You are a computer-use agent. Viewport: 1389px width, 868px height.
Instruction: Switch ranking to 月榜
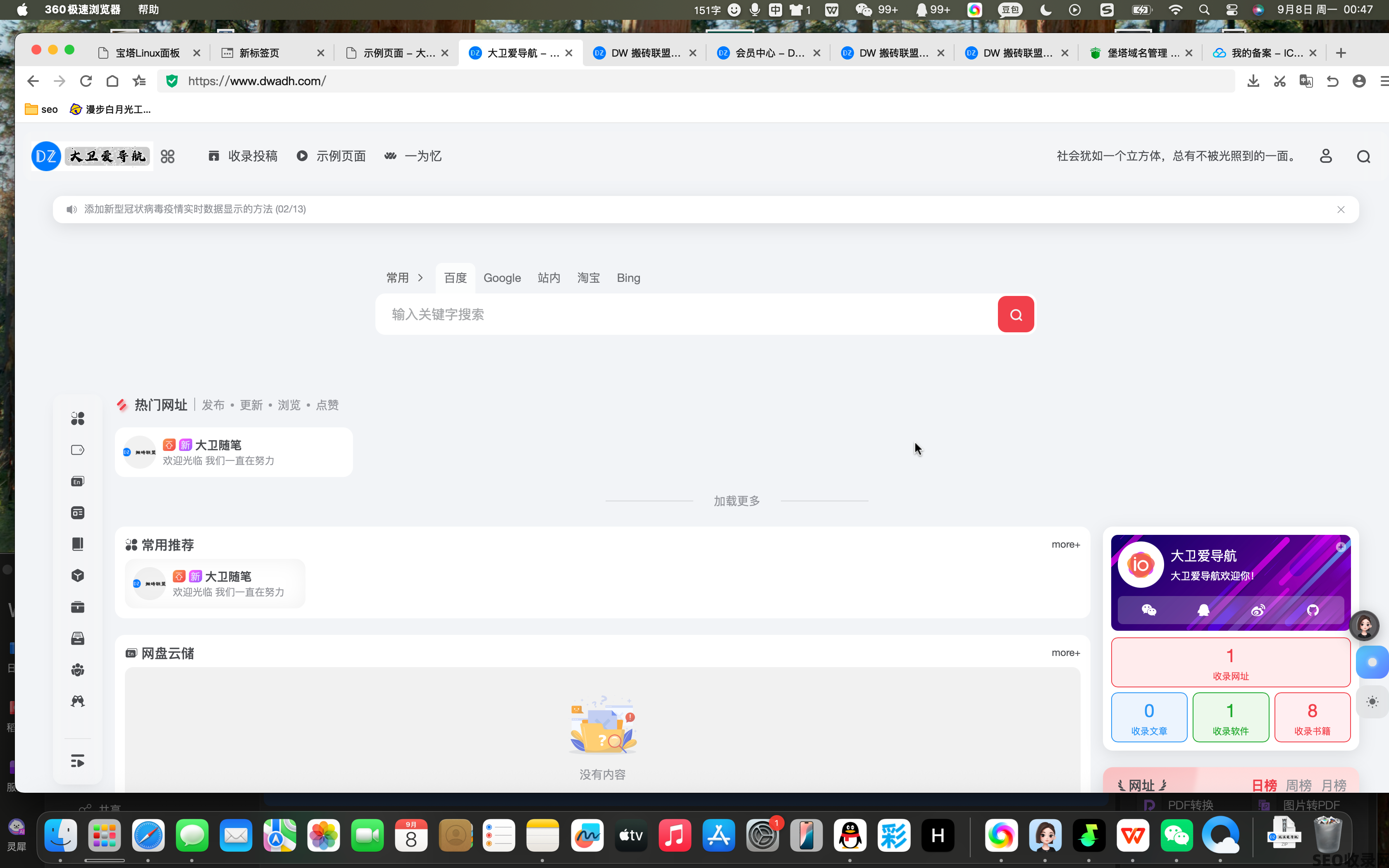(x=1333, y=785)
